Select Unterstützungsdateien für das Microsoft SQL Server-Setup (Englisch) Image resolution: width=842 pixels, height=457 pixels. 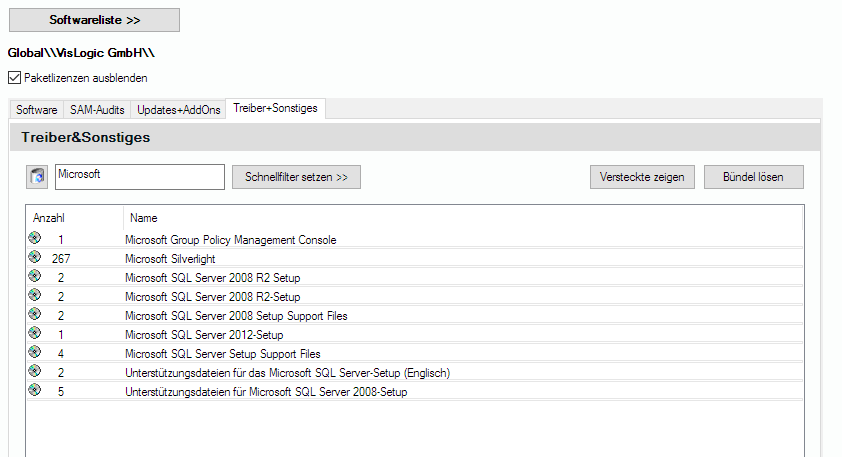point(288,373)
